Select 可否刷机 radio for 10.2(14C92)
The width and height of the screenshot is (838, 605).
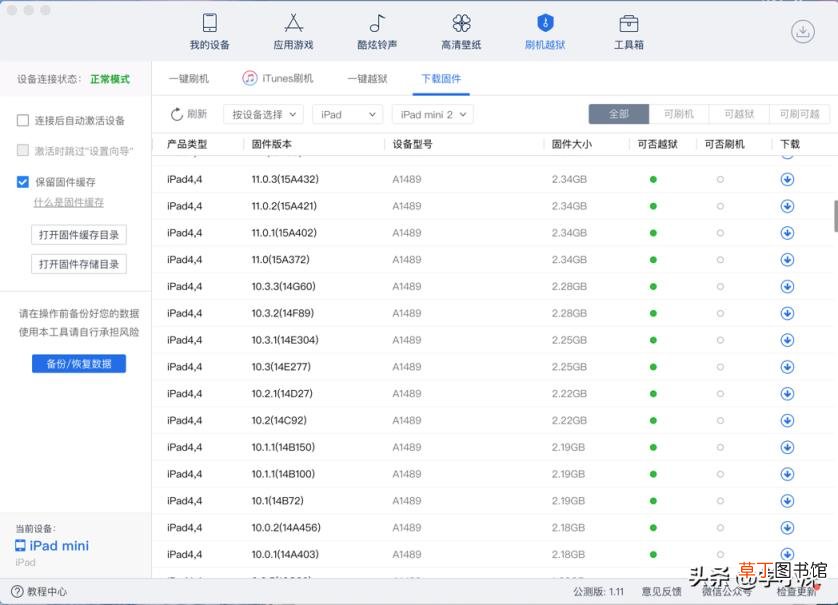click(x=720, y=421)
